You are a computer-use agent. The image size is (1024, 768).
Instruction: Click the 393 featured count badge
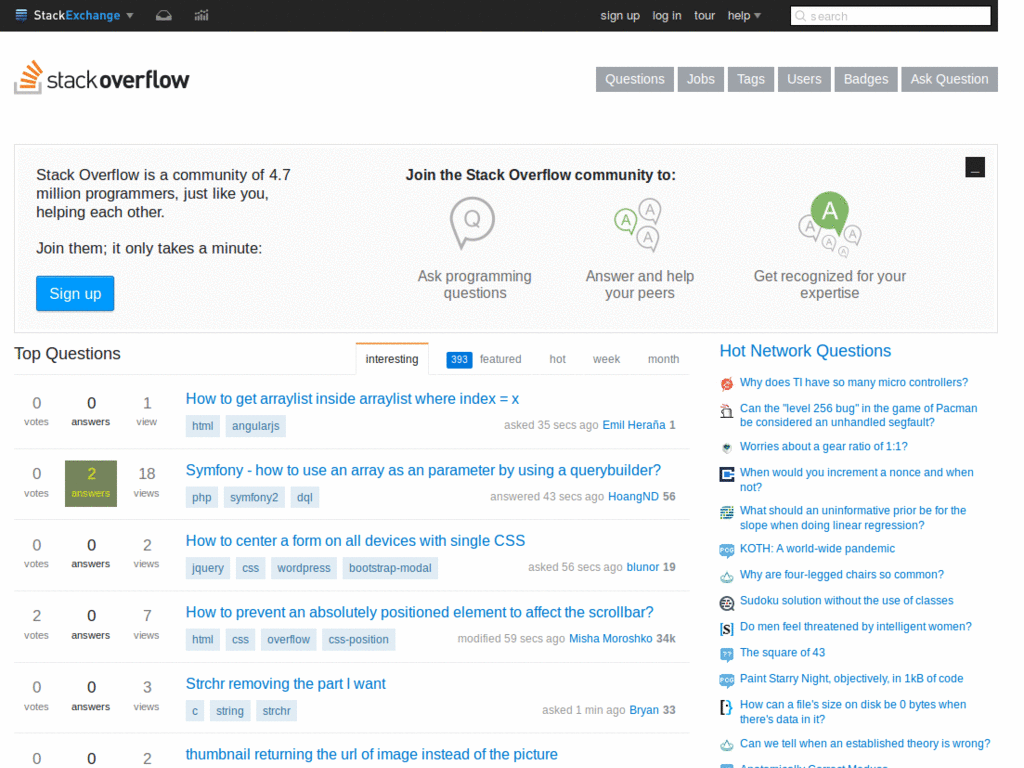459,359
